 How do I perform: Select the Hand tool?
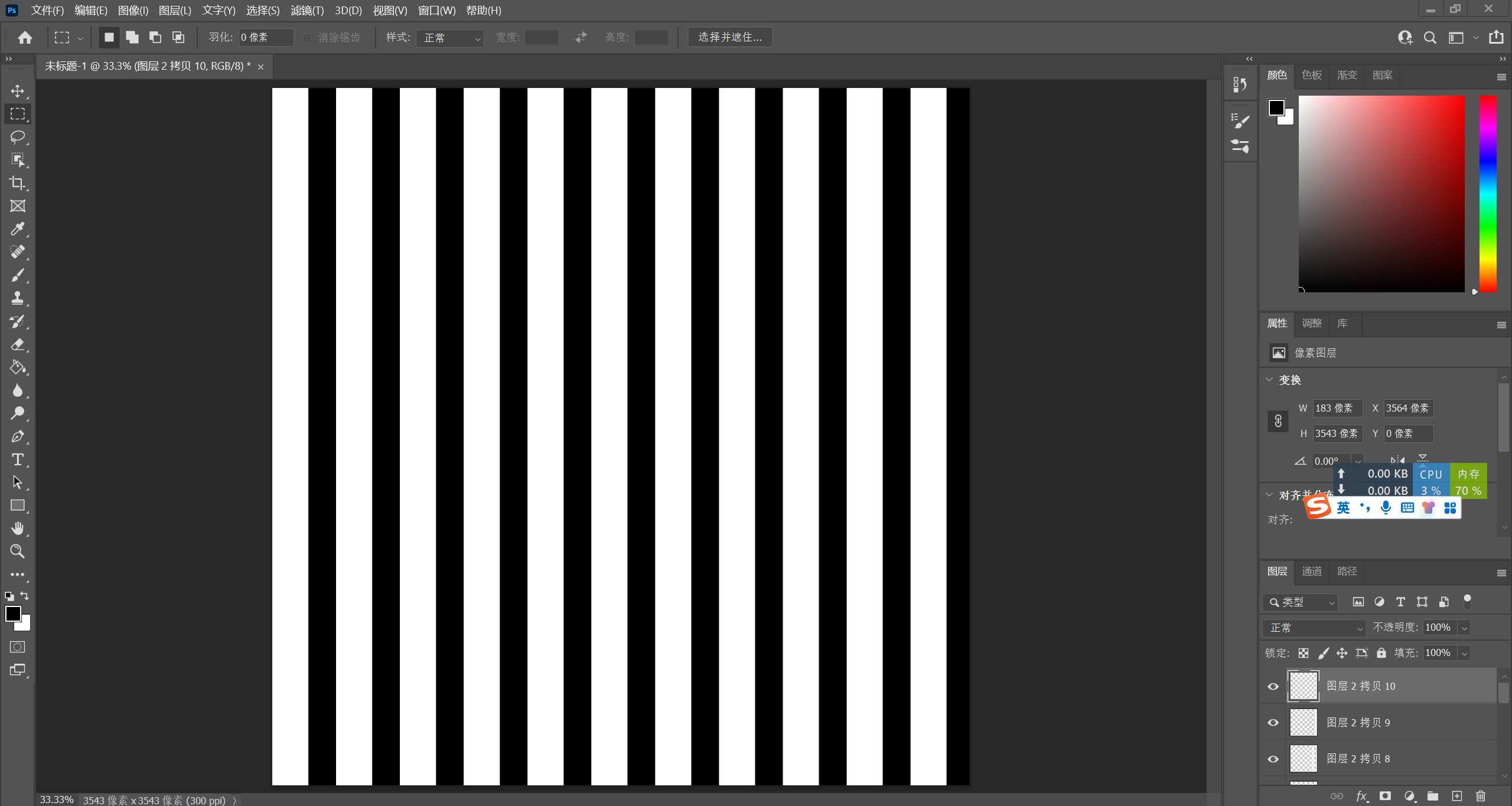[x=18, y=528]
